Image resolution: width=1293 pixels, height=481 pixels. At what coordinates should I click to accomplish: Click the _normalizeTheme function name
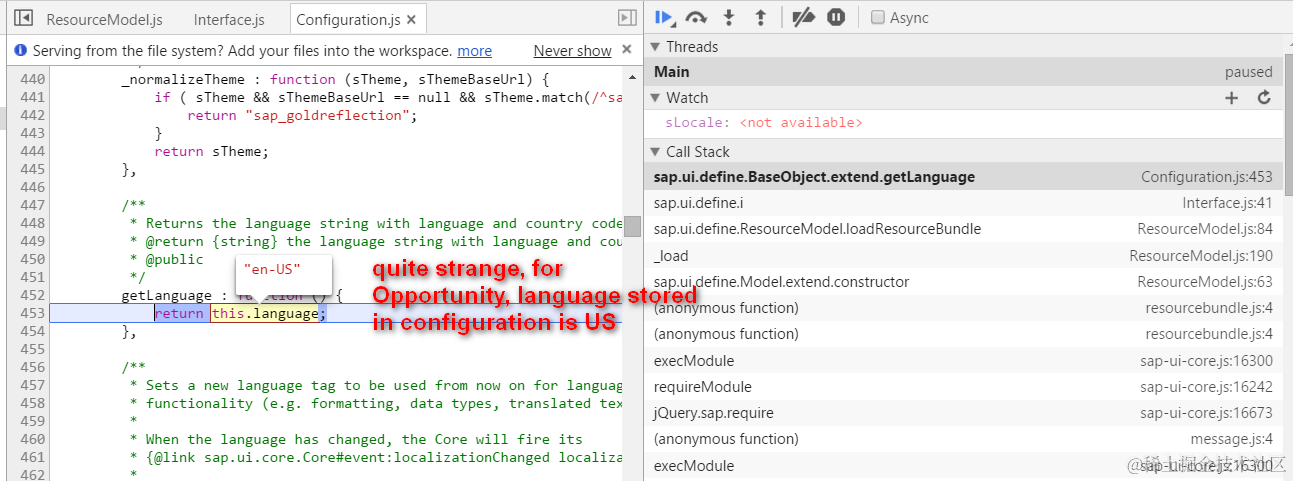183,79
